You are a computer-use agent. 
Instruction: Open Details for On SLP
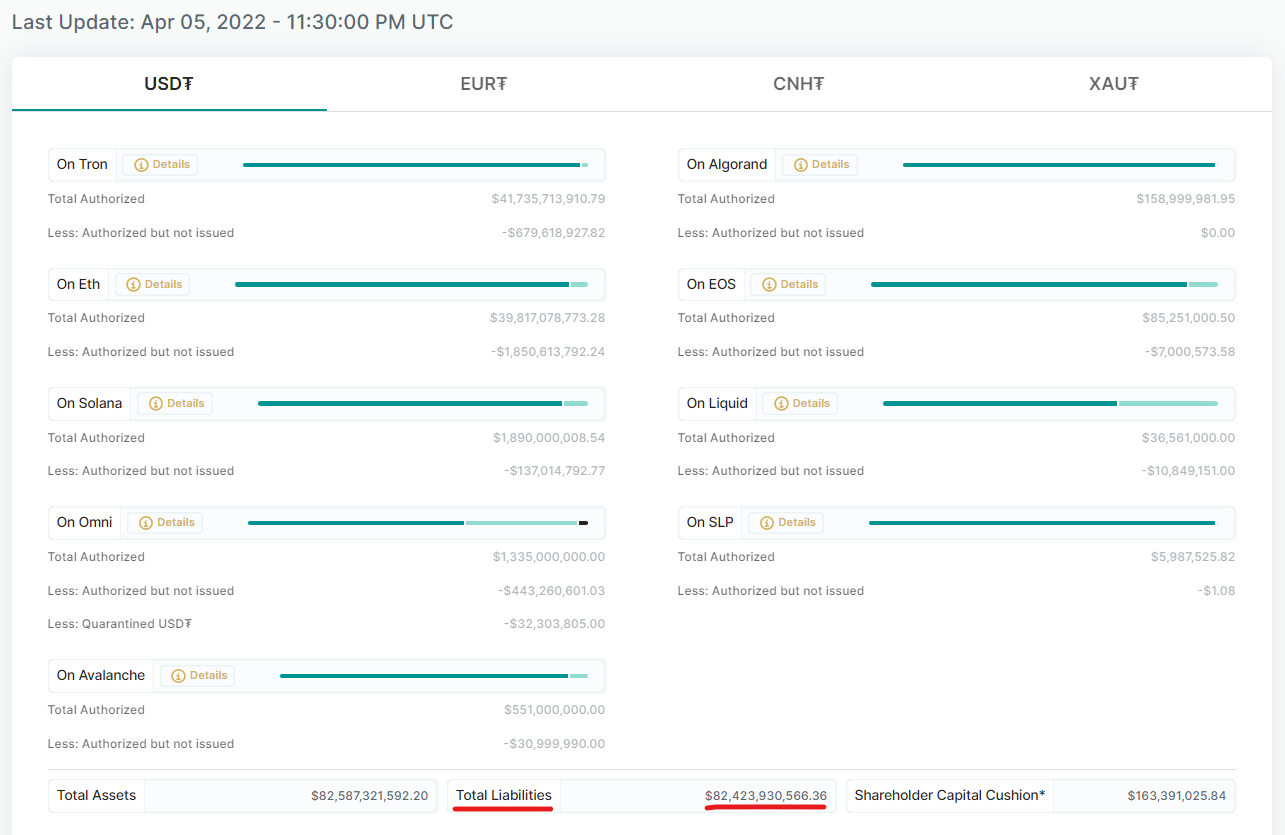(786, 523)
